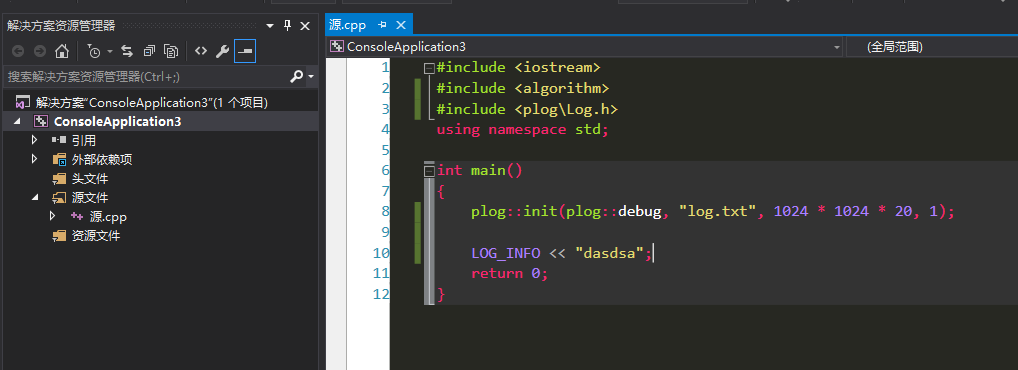Screen dimensions: 1018x370
Task: Close the Solution Explorer panel
Action: click(x=304, y=25)
